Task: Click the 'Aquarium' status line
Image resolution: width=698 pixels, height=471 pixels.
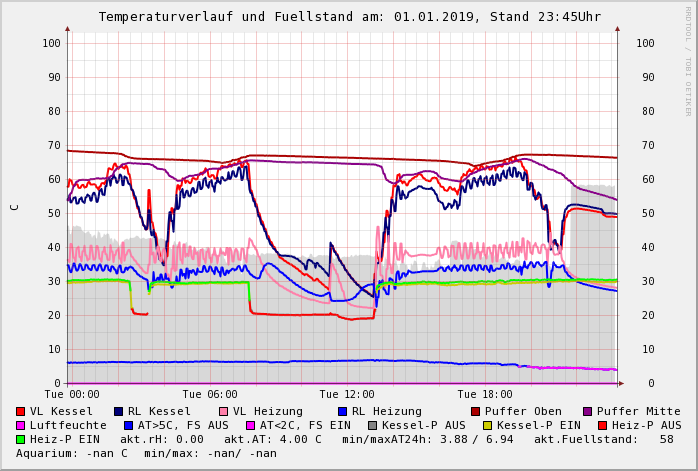Action: (x=146, y=454)
